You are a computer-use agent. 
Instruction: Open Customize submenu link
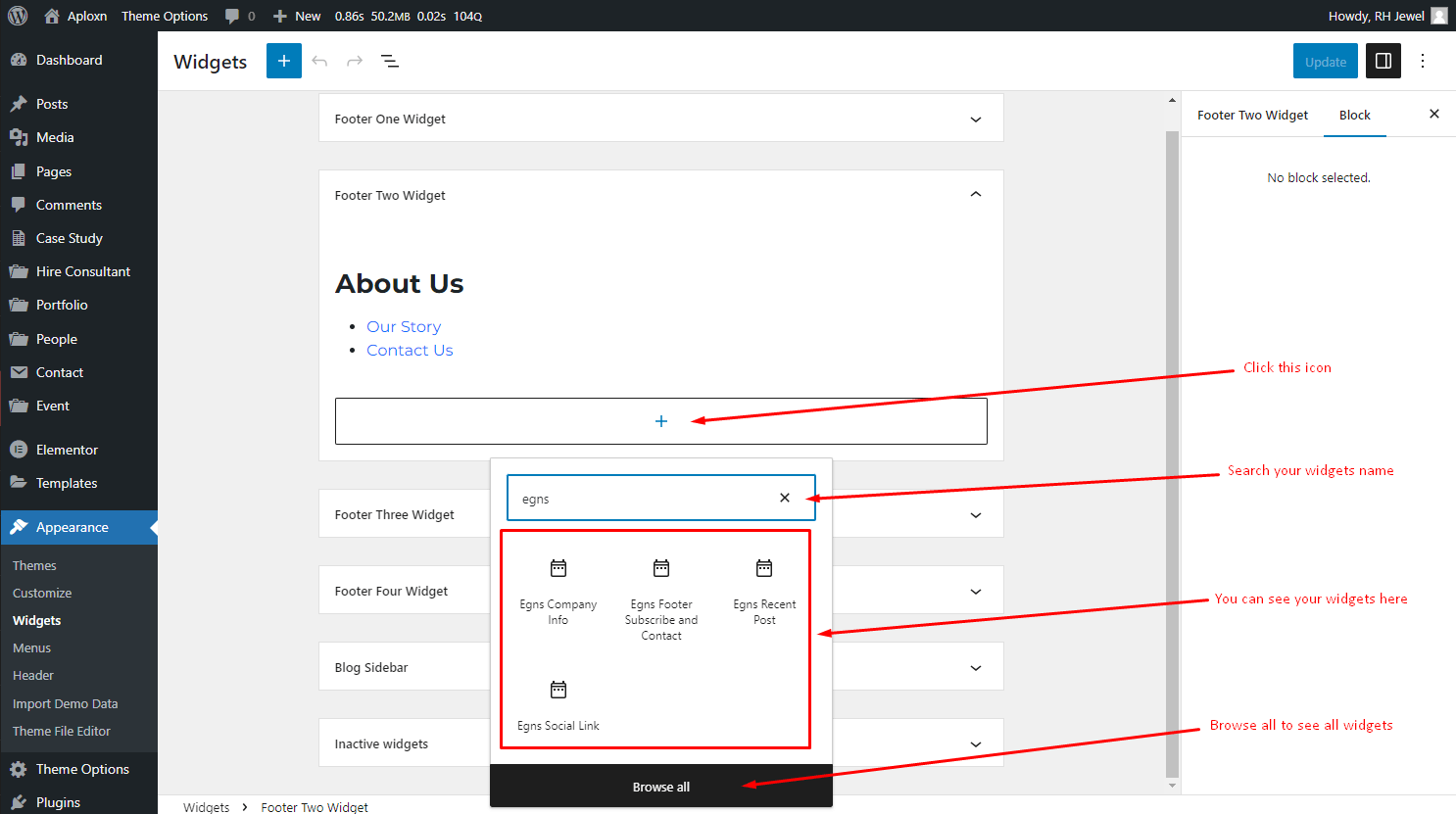[42, 593]
